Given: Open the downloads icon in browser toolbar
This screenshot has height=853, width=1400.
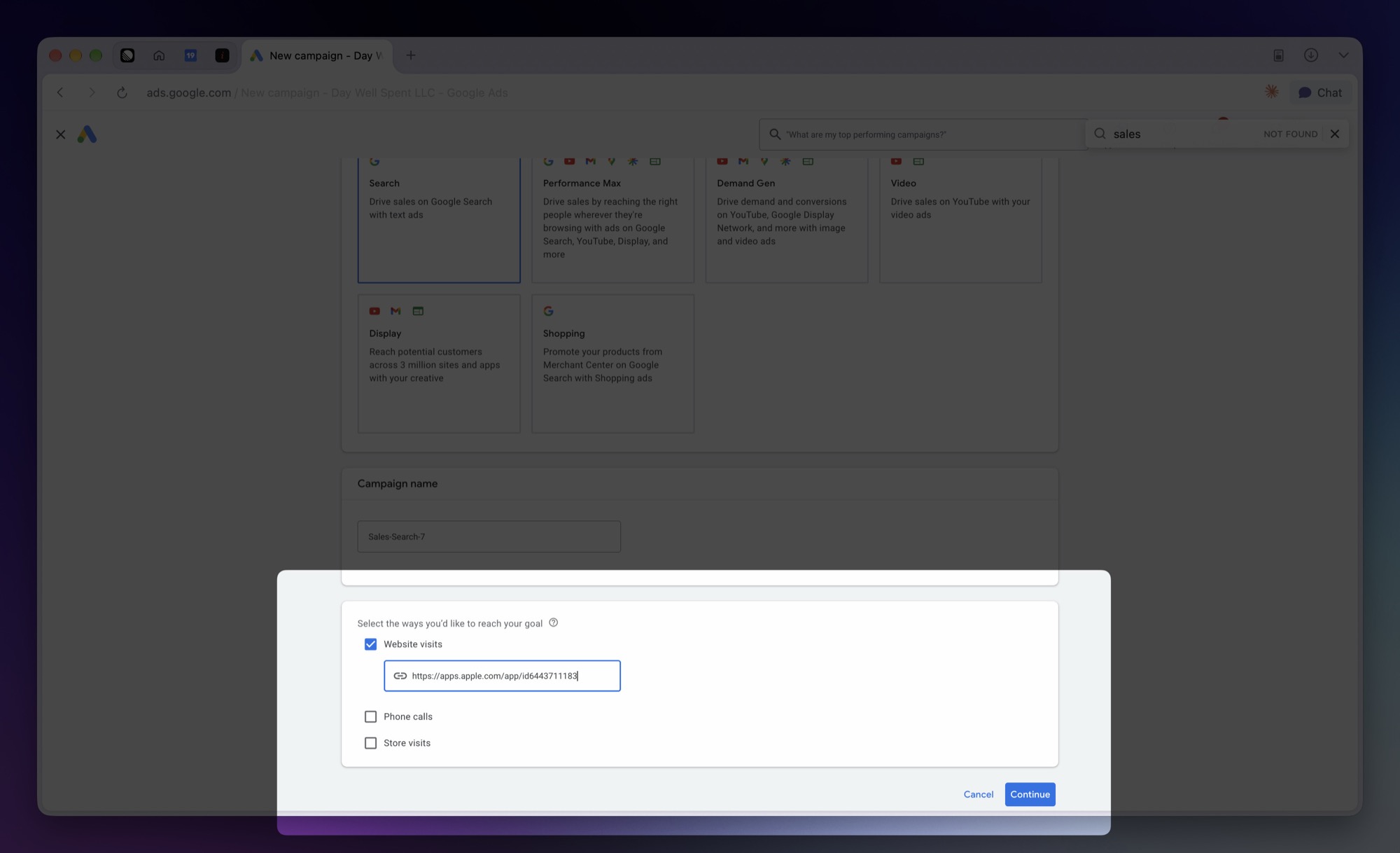Looking at the screenshot, I should point(1311,55).
